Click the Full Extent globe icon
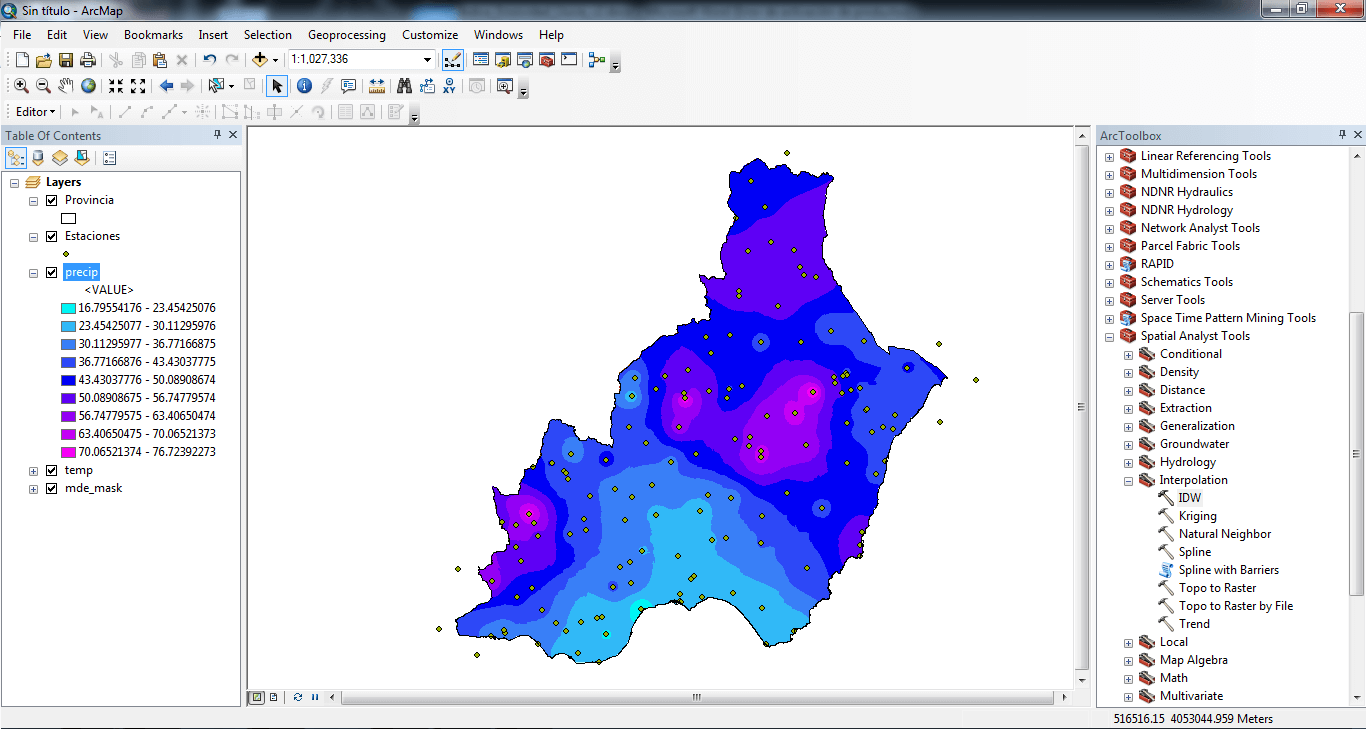 89,86
